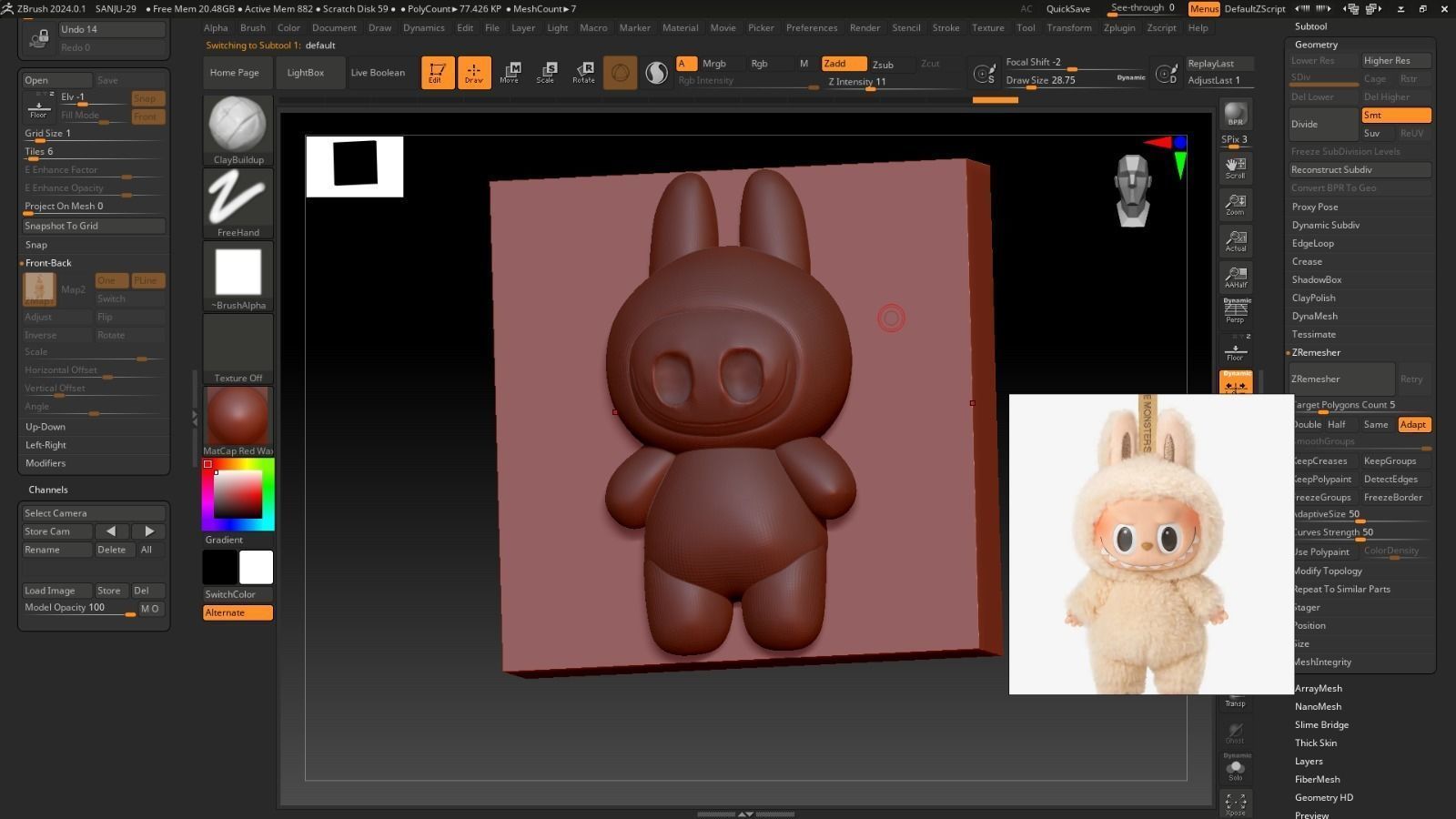Open the BrushAlpha alpha selector

tap(238, 276)
